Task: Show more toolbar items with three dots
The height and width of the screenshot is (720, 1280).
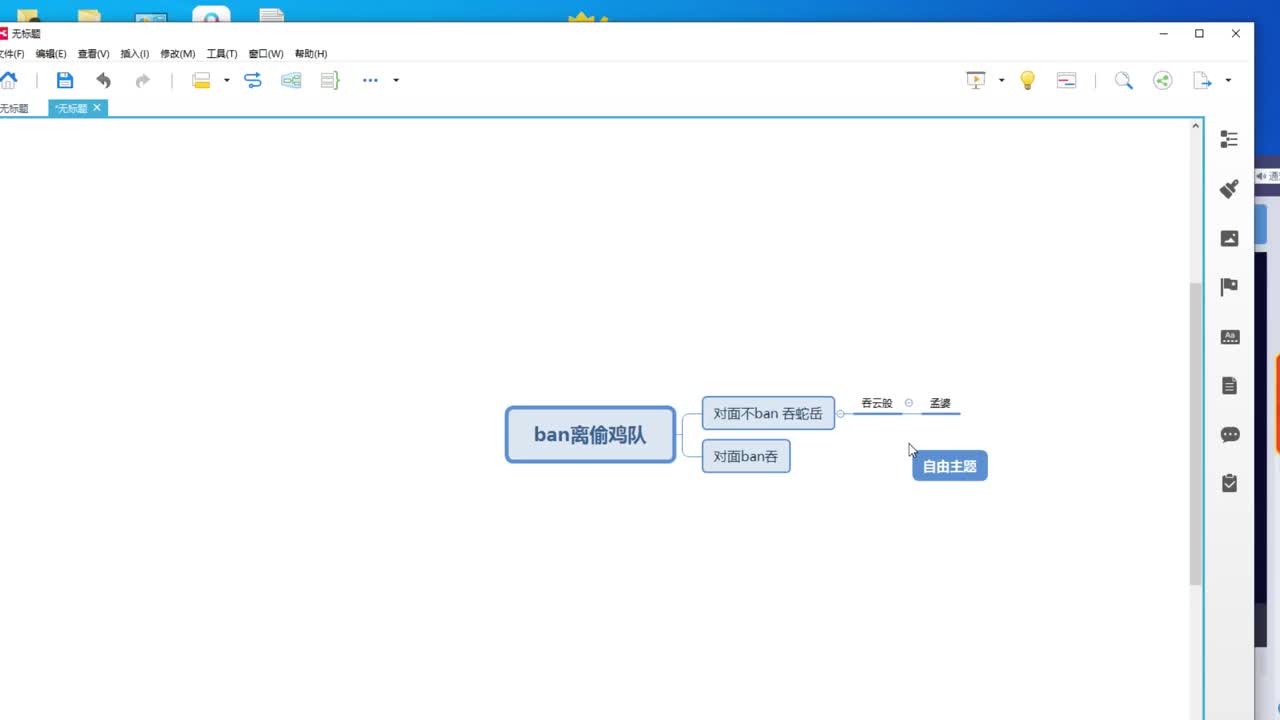Action: 370,80
